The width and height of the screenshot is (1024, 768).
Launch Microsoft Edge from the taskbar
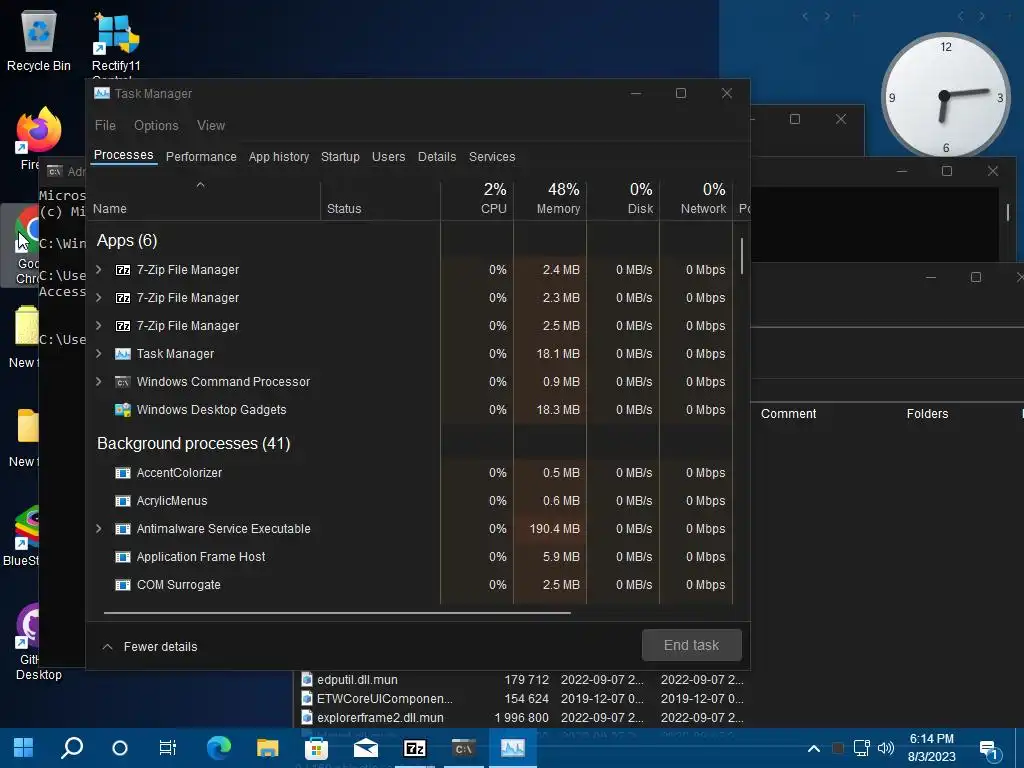click(x=218, y=748)
